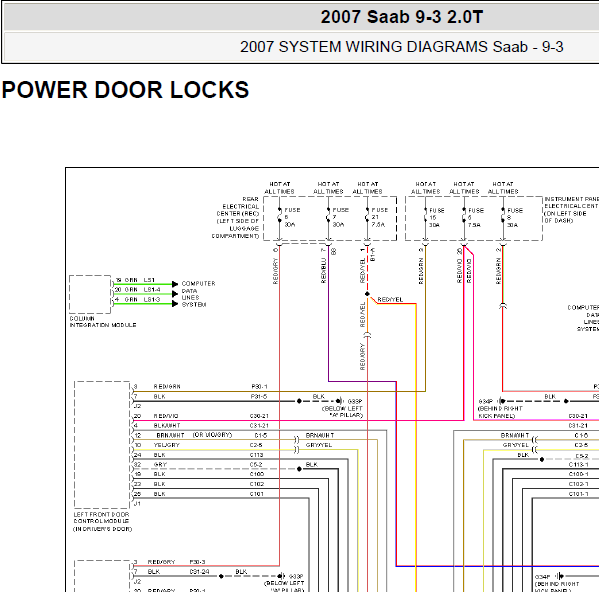
Task: Select the "C101-1" label
Action: pos(578,494)
